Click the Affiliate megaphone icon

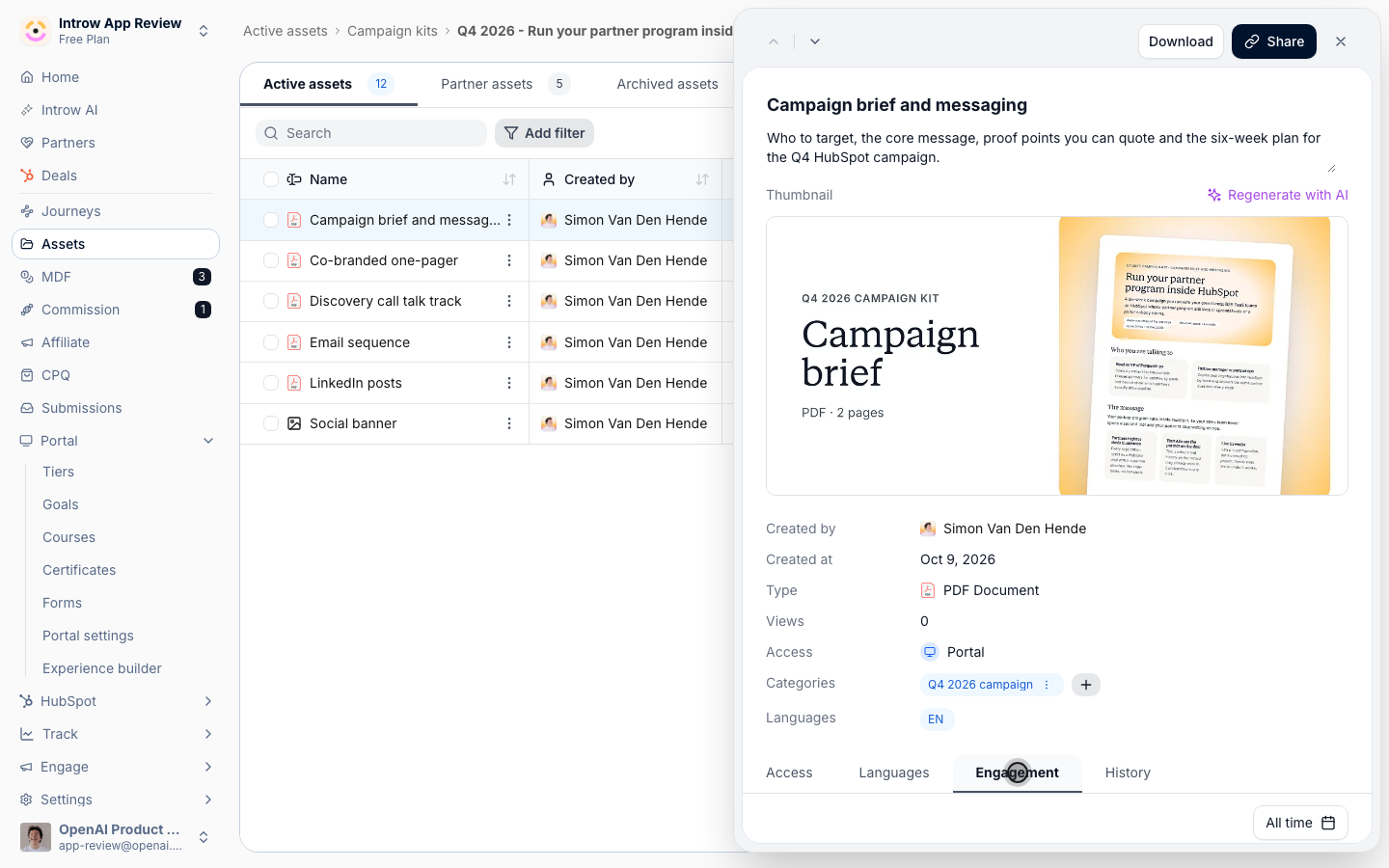pos(27,342)
